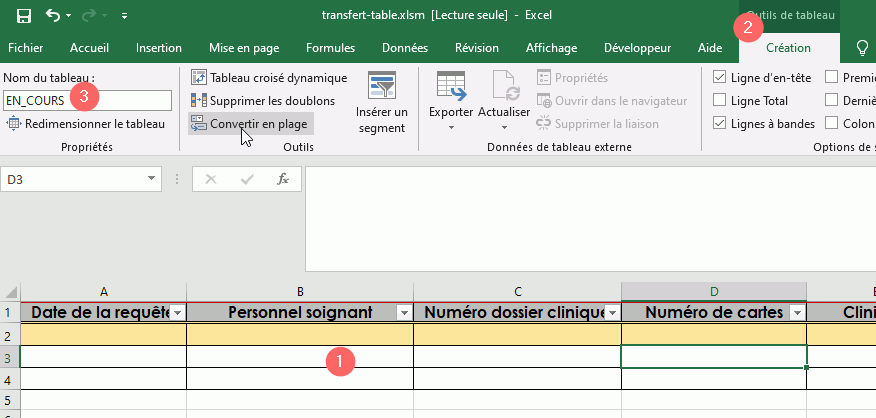The width and height of the screenshot is (876, 418).
Task: Enable the Ligne Total checkbox
Action: point(720,101)
